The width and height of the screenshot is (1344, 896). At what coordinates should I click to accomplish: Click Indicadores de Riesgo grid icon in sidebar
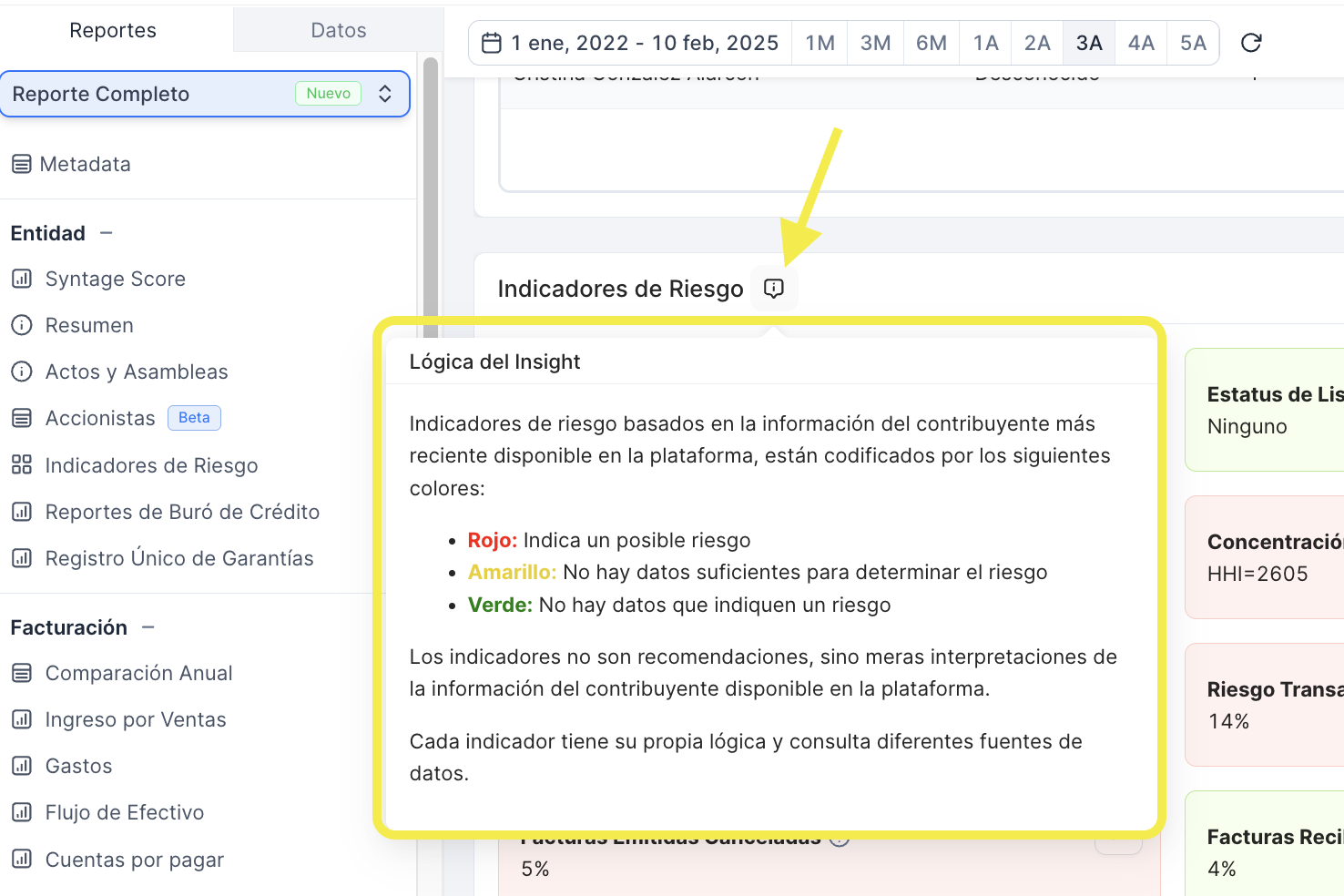coord(22,465)
